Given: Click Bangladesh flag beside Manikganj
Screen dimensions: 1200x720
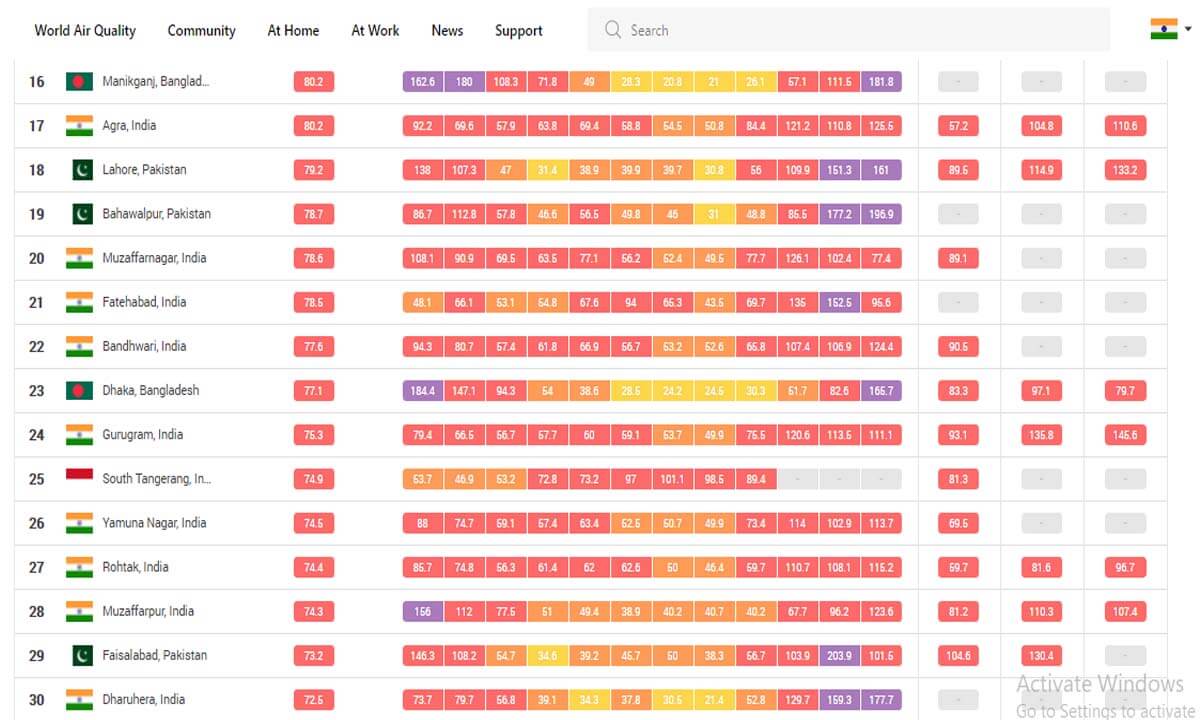Looking at the screenshot, I should [79, 82].
